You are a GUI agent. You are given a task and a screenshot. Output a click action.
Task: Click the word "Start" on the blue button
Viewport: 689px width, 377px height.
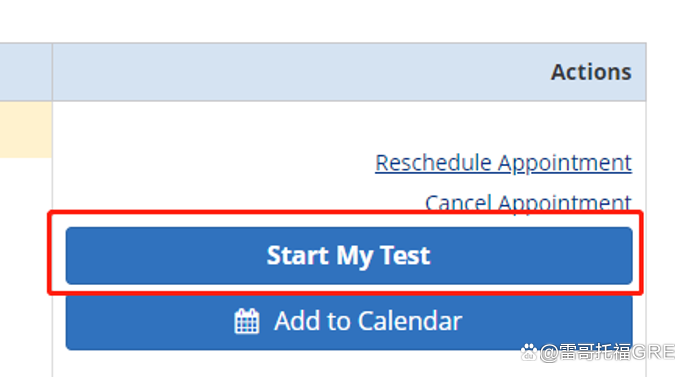pyautogui.click(x=297, y=255)
